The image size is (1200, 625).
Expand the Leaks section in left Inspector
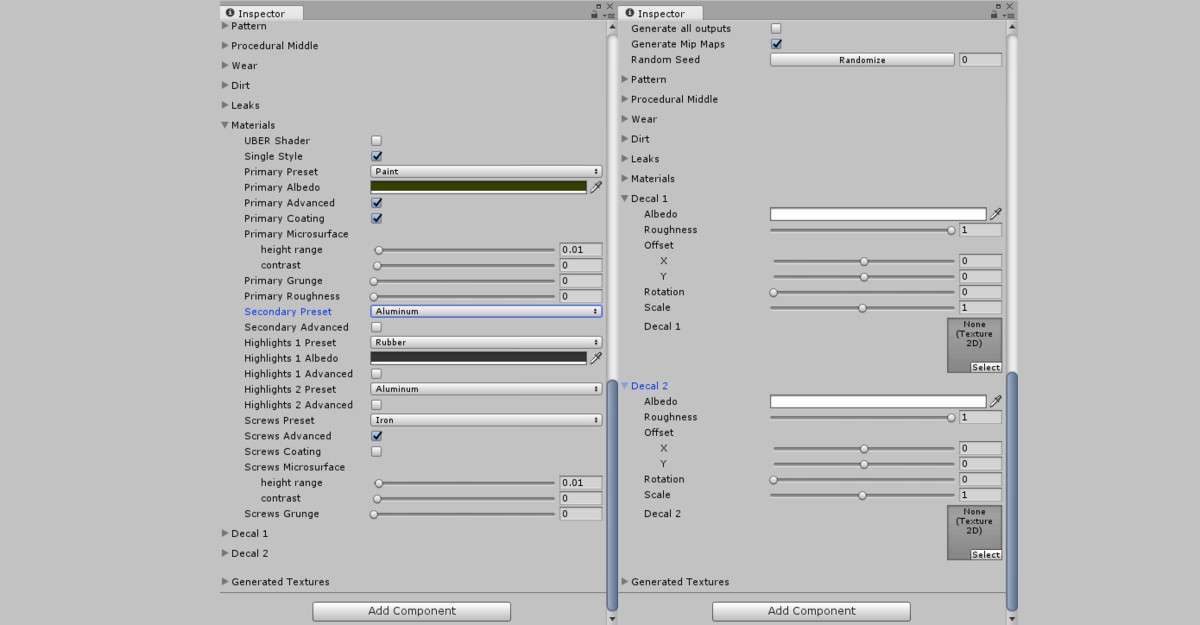225,105
